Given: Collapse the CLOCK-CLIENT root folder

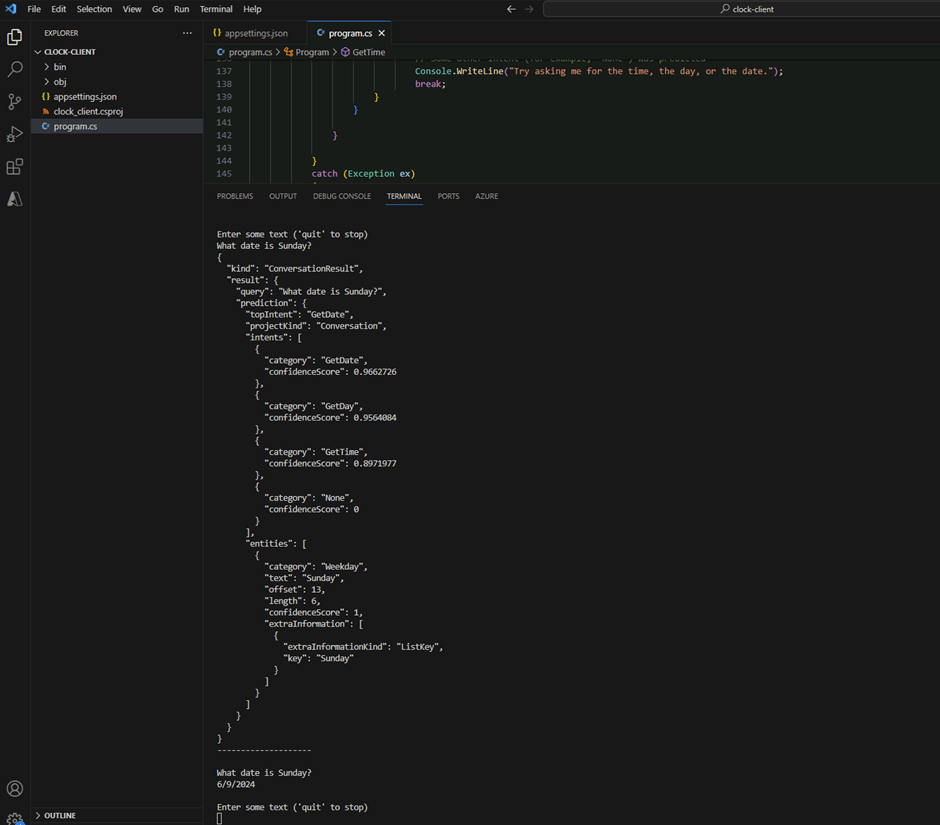Looking at the screenshot, I should tap(70, 52).
